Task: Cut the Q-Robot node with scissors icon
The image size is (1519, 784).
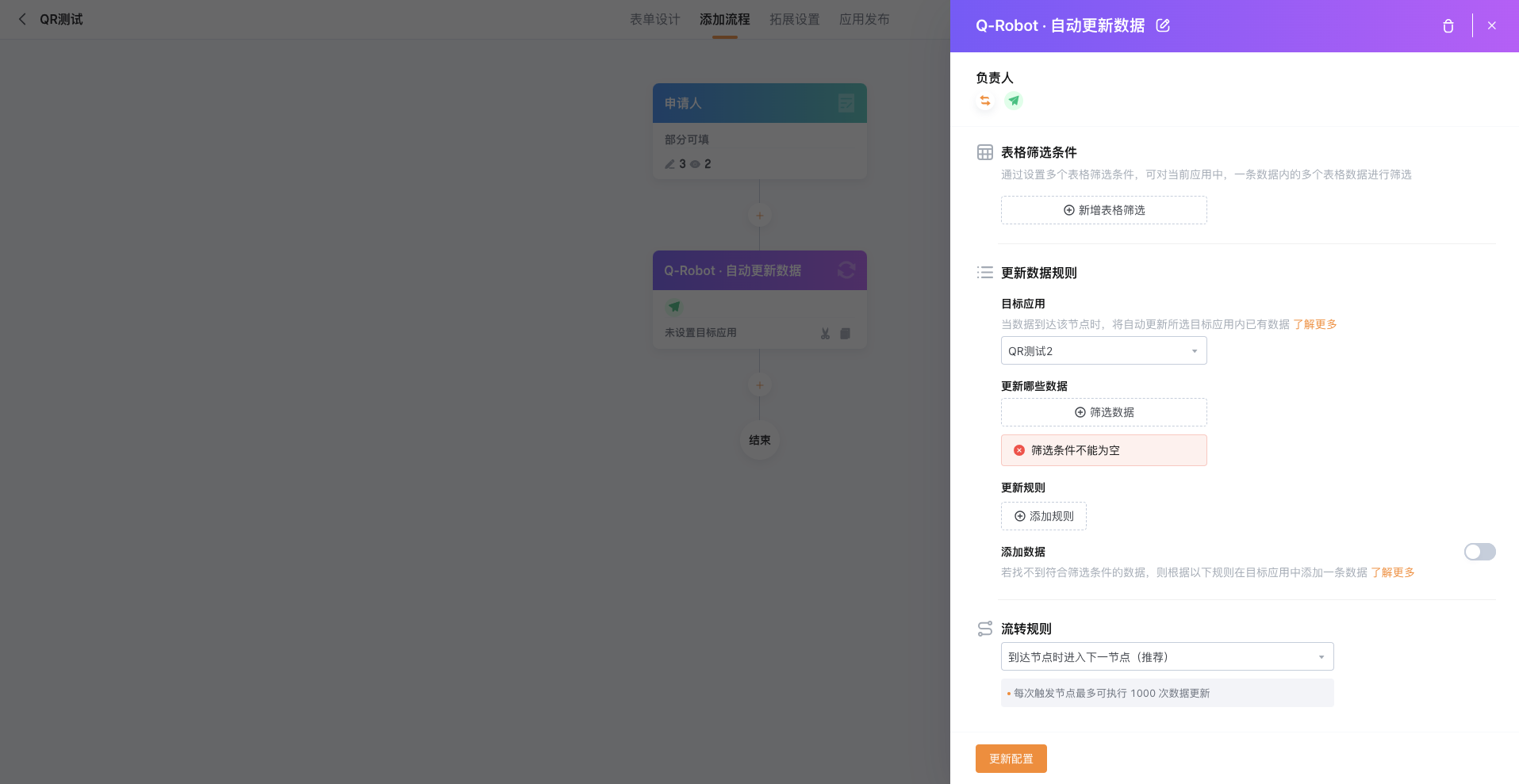Action: pyautogui.click(x=825, y=334)
